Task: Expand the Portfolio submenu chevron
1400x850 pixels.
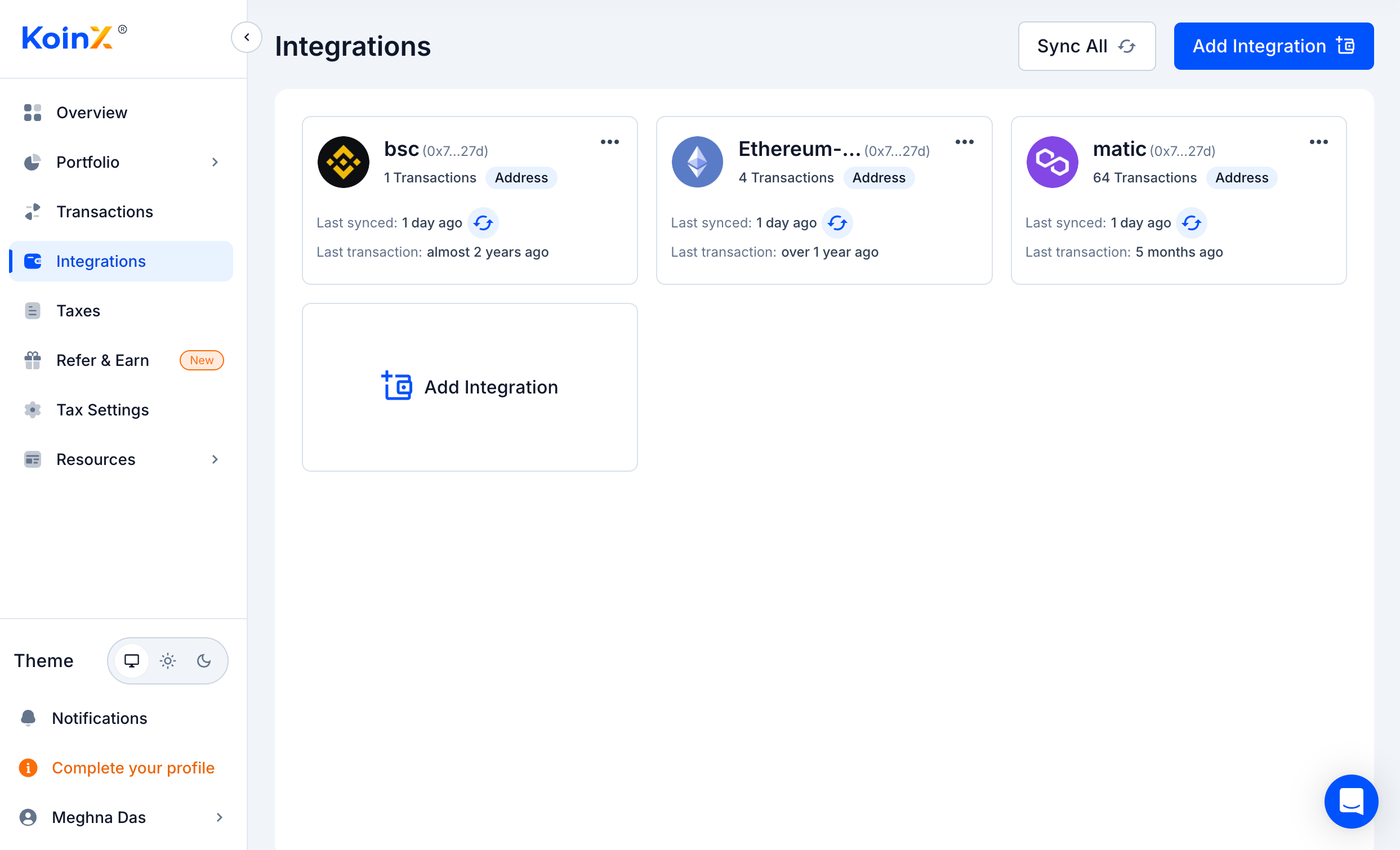Action: pyautogui.click(x=215, y=162)
